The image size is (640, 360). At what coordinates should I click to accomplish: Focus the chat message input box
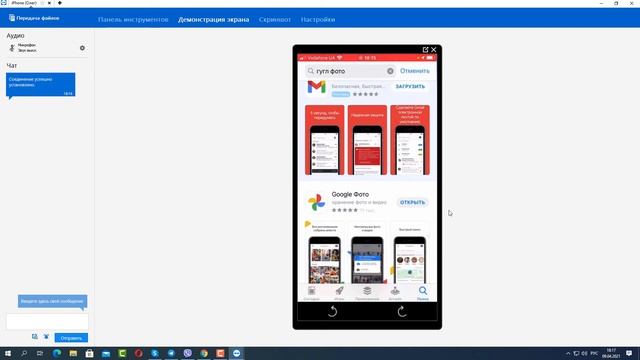pyautogui.click(x=47, y=321)
